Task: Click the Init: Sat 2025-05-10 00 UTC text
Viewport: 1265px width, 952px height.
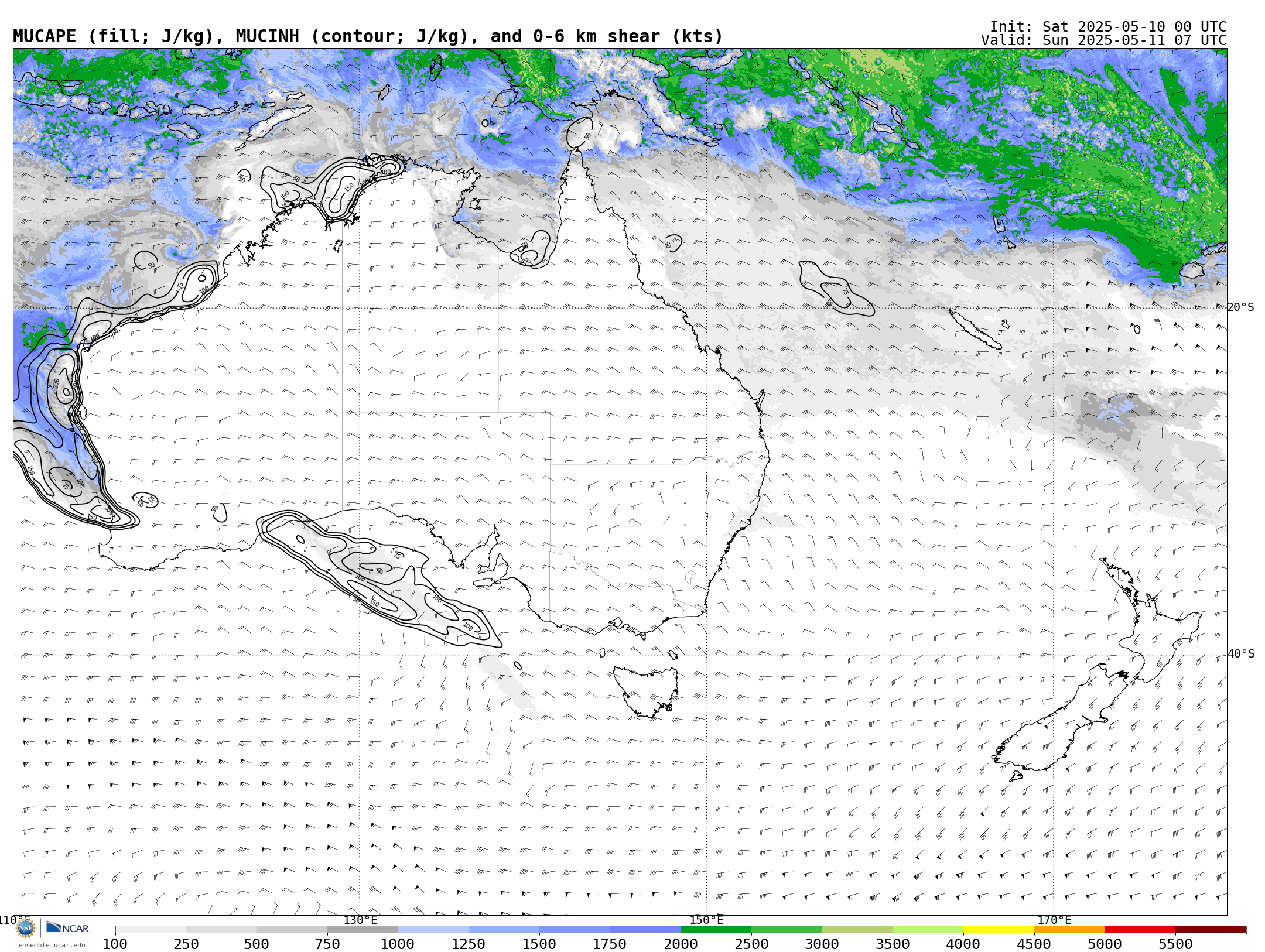Action: click(x=1108, y=27)
